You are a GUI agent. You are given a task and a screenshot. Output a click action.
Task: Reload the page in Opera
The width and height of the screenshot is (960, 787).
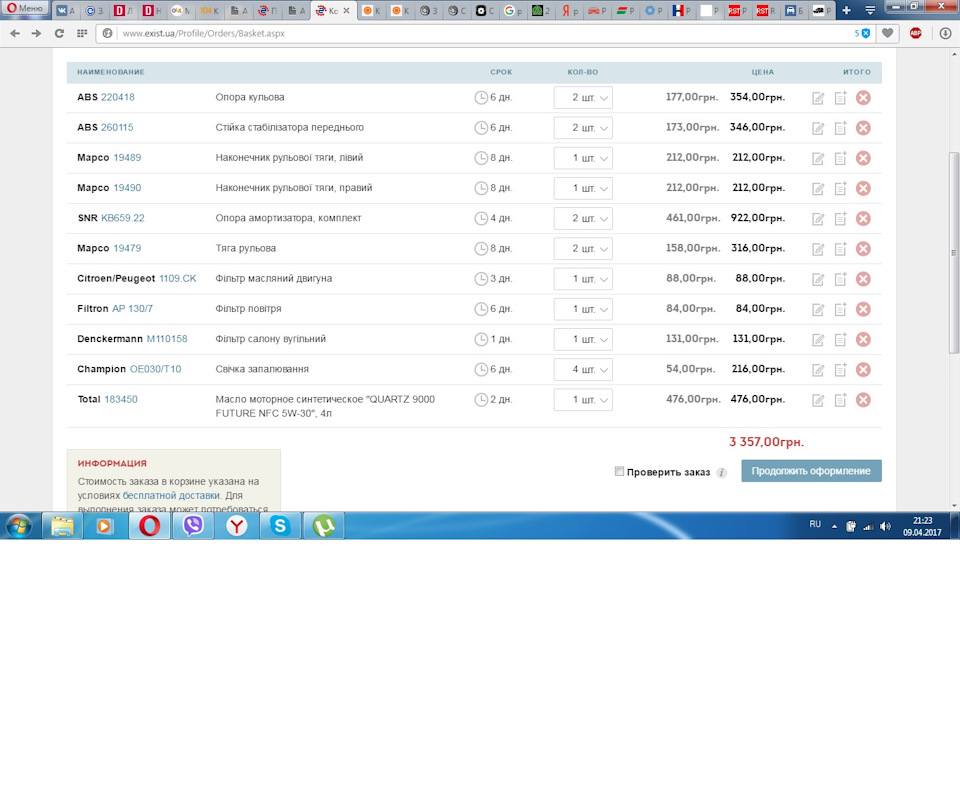pyautogui.click(x=59, y=33)
